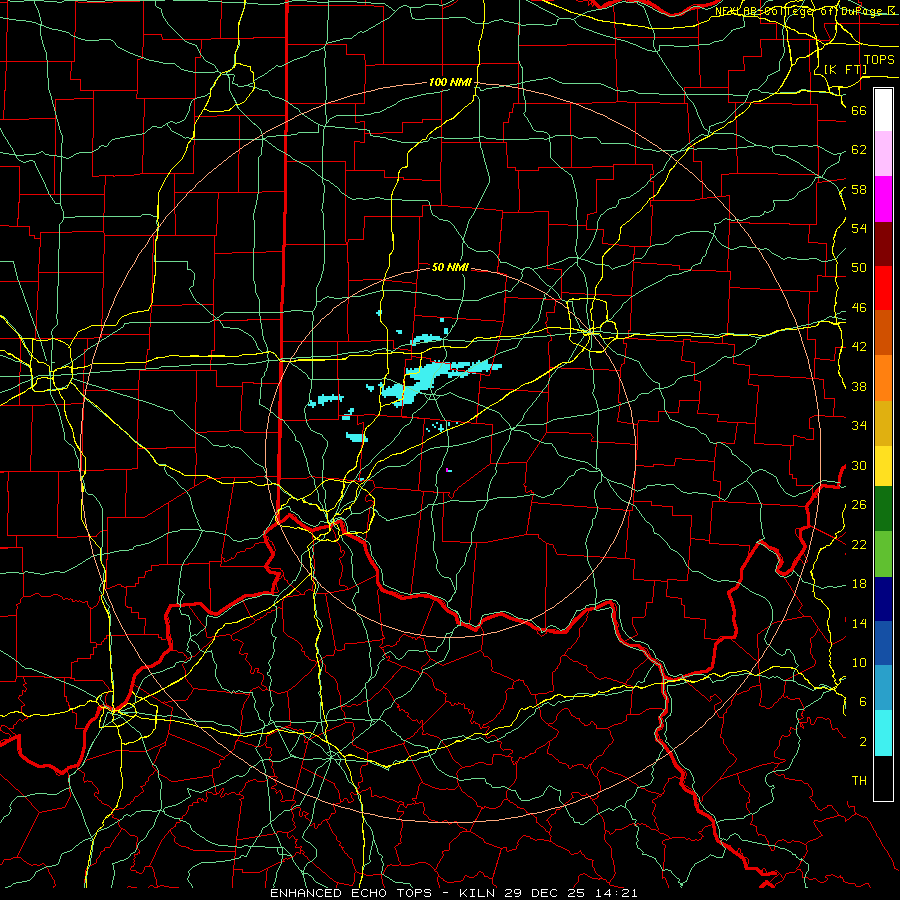Select the bright red legend swatch
This screenshot has height=900, width=900.
click(883, 288)
